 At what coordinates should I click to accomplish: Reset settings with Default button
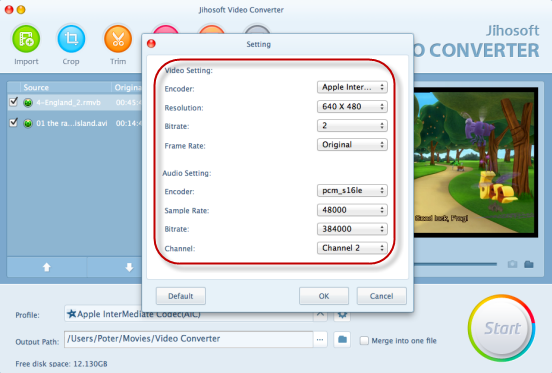[x=181, y=296]
